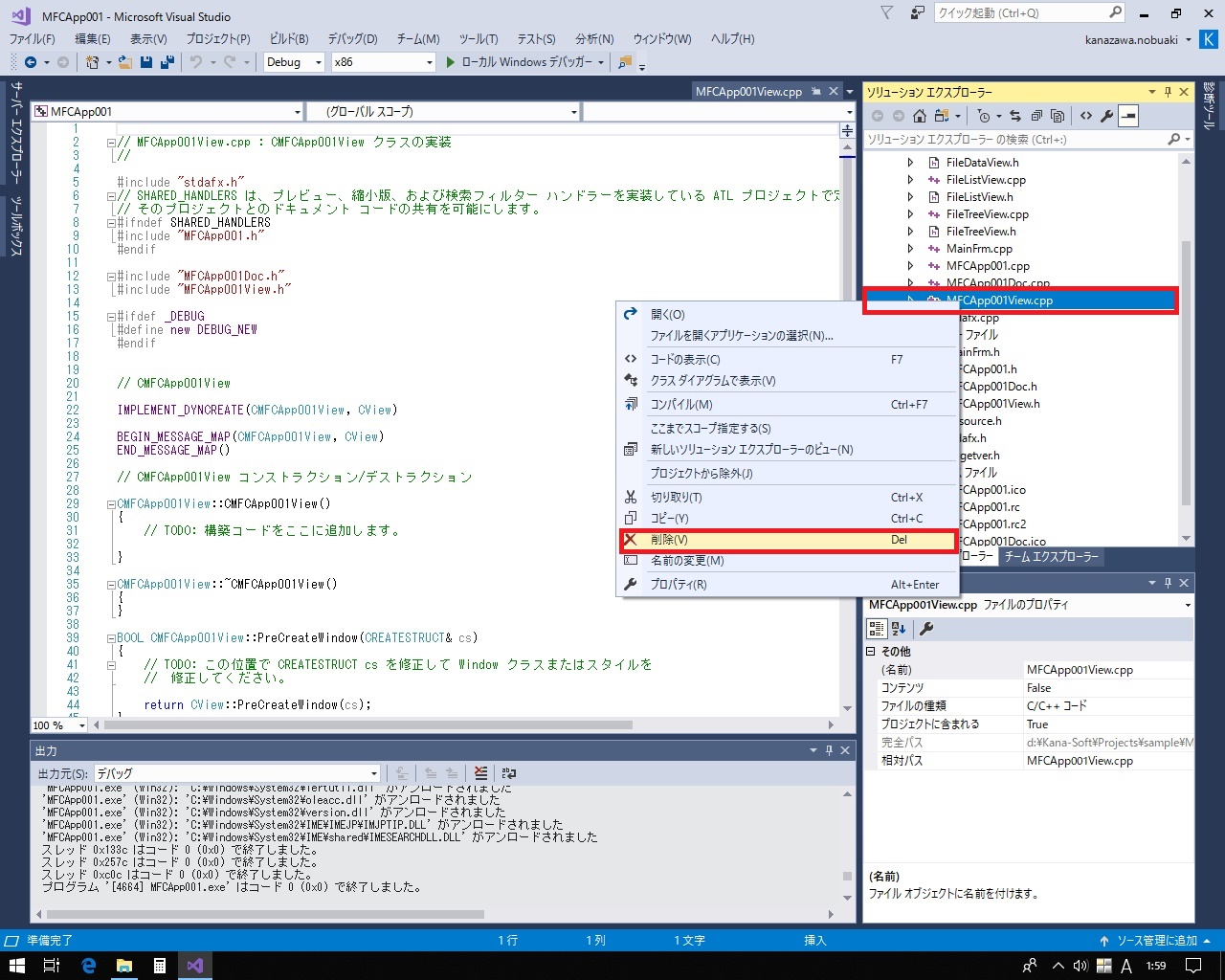1225x980 pixels.
Task: Click the Solution Explorer search magnifier icon
Action: [1174, 140]
